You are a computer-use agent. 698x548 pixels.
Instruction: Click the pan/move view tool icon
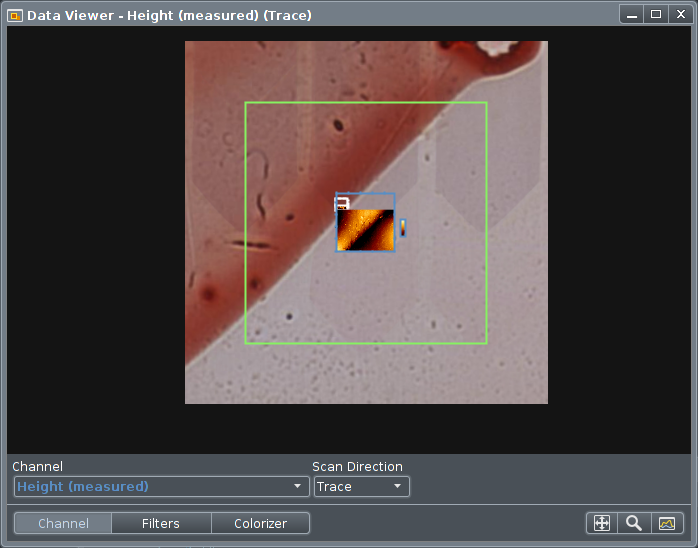click(602, 523)
